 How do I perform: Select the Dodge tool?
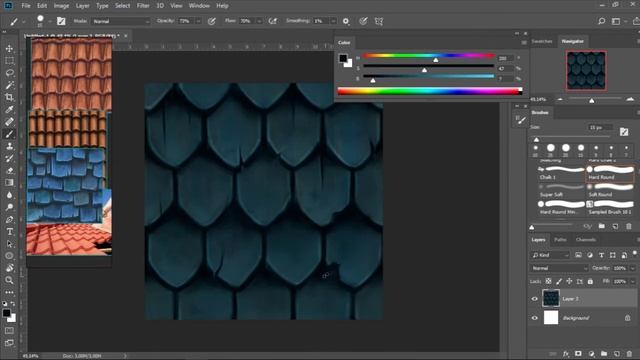(x=9, y=207)
